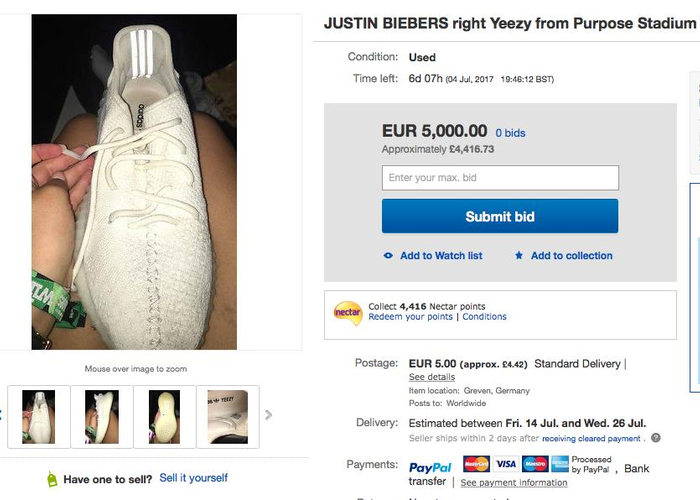Click the Nectar logo icon
Viewport: 700px width, 500px height.
coord(348,312)
